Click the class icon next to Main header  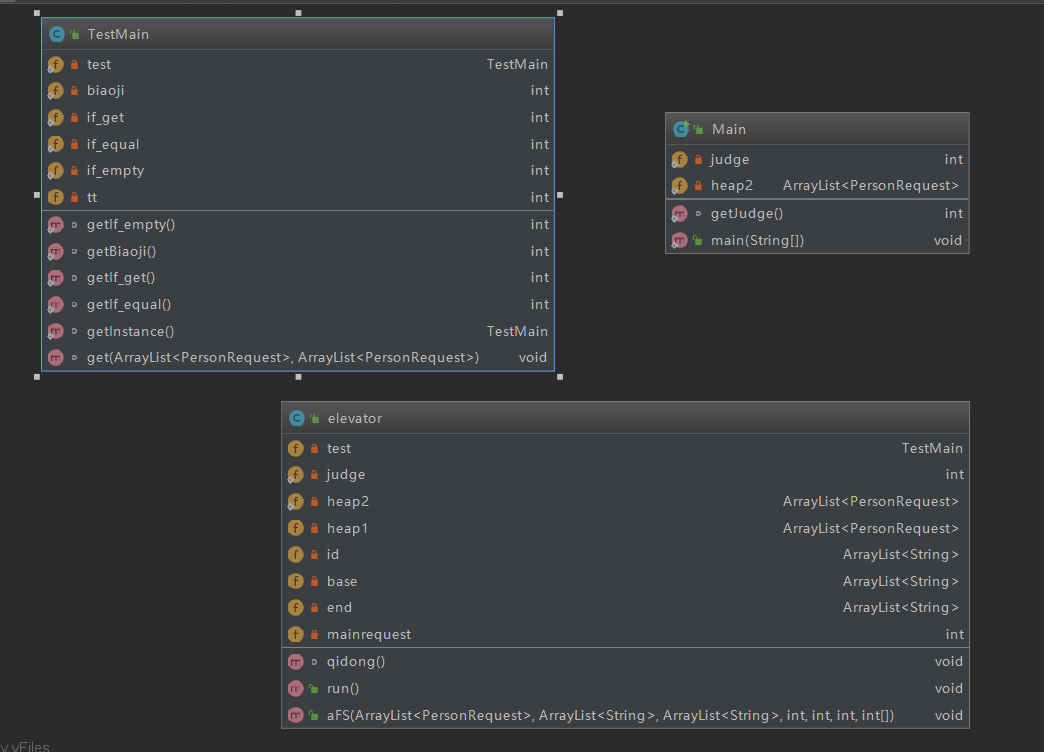click(680, 129)
